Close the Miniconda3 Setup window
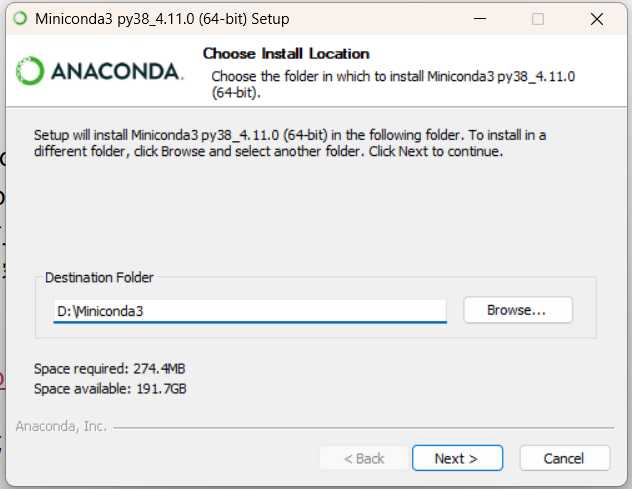632x489 pixels. click(597, 19)
